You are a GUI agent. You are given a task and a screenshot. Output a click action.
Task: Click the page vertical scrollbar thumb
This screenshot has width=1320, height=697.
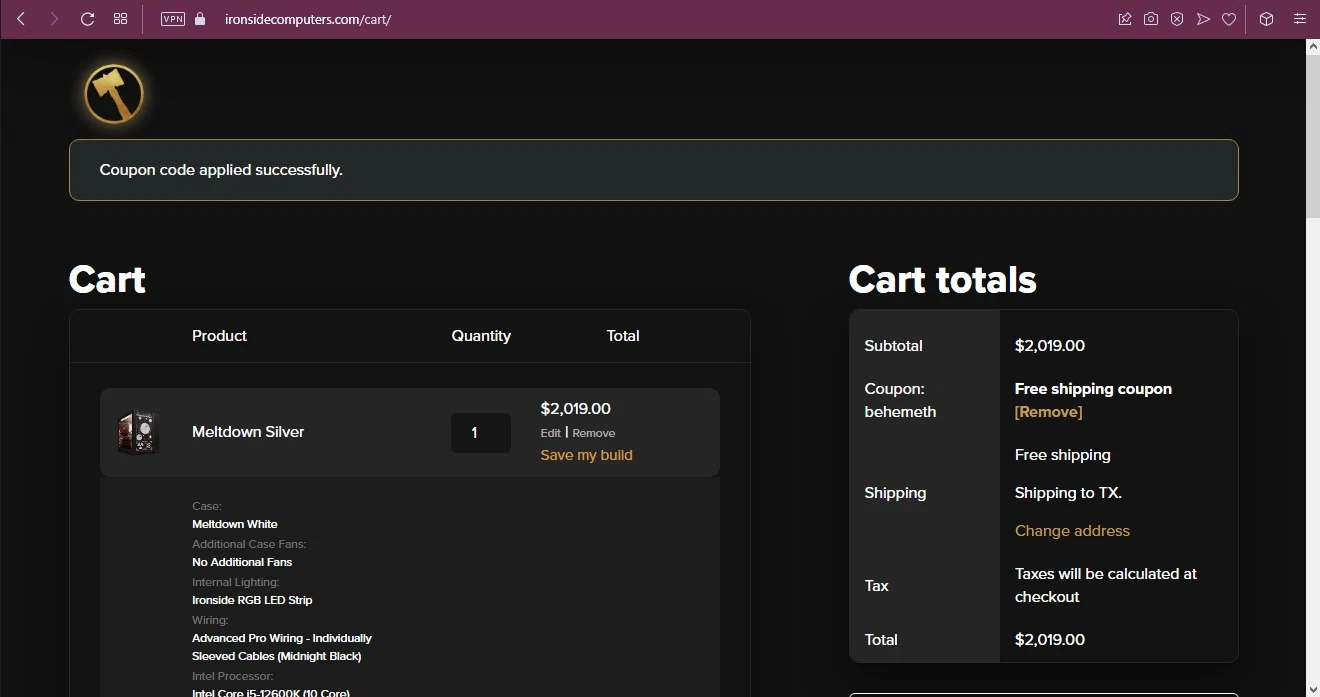tap(1313, 137)
